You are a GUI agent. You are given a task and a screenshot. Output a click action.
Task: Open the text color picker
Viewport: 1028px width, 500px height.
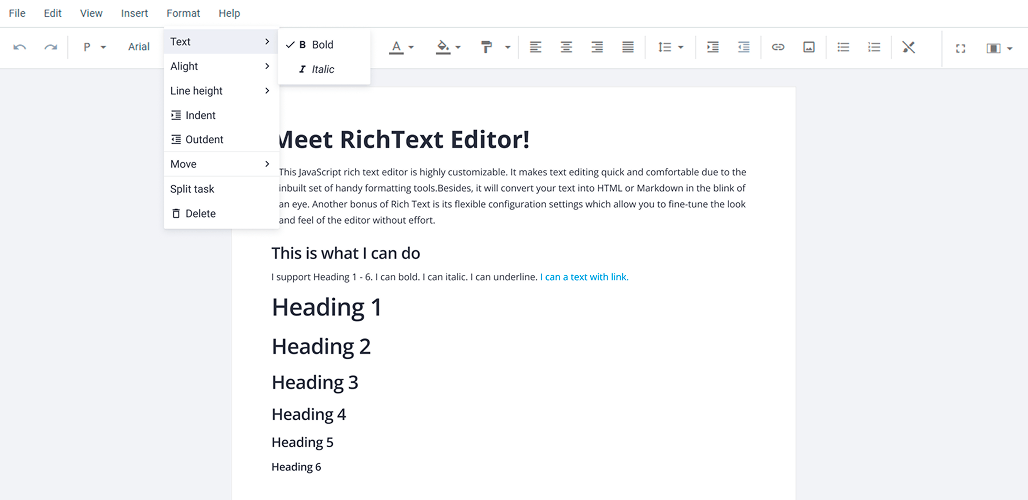[x=396, y=47]
